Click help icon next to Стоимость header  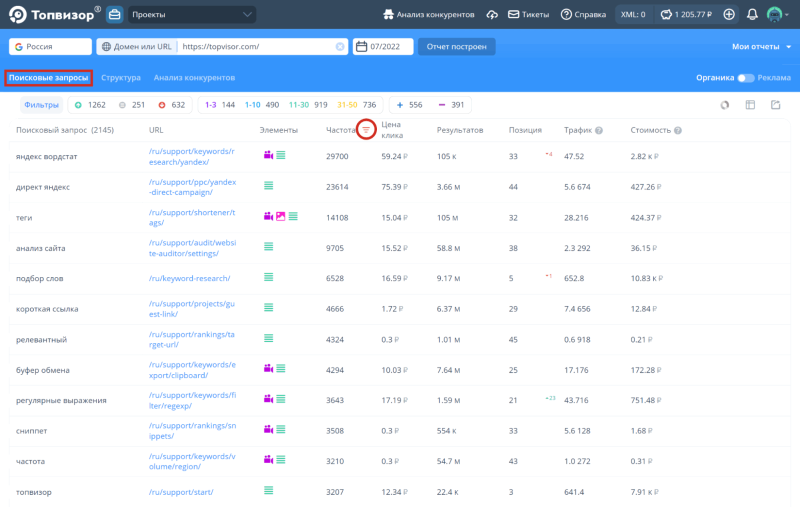pos(678,130)
